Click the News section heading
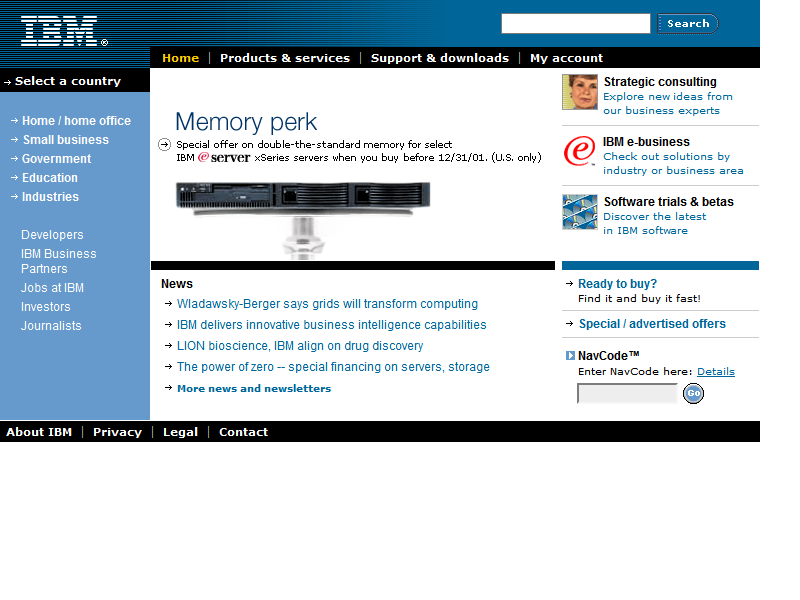Image resolution: width=800 pixels, height=600 pixels. tap(177, 284)
